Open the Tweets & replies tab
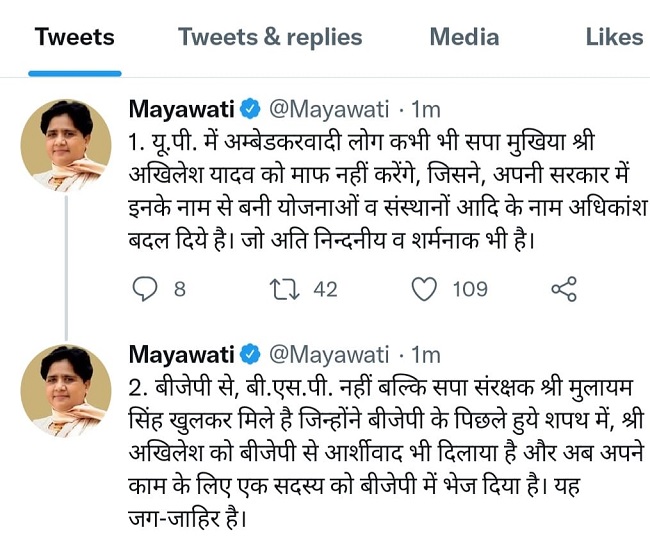This screenshot has height=540, width=650. coord(270,38)
